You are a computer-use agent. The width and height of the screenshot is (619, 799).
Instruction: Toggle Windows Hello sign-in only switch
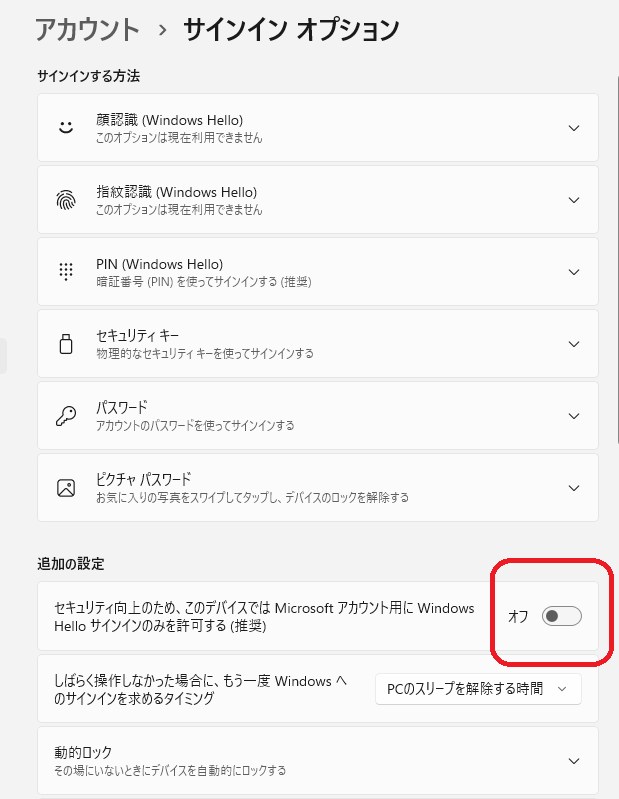pos(561,616)
